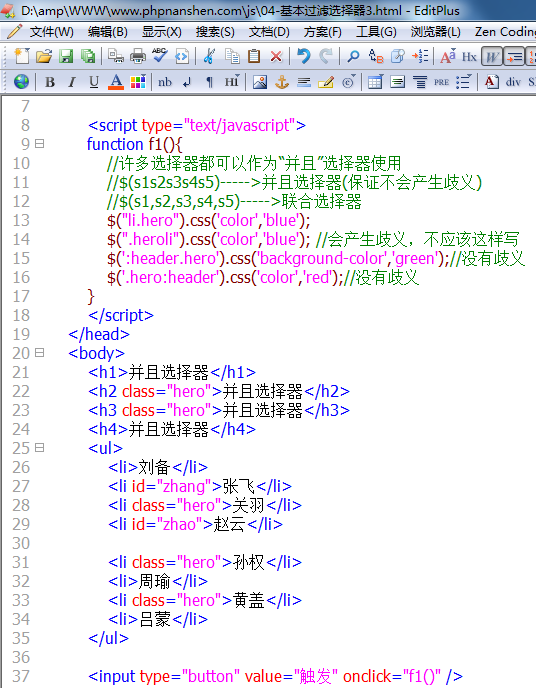Copy selection using the copy icon
The height and width of the screenshot is (688, 536).
pos(232,56)
